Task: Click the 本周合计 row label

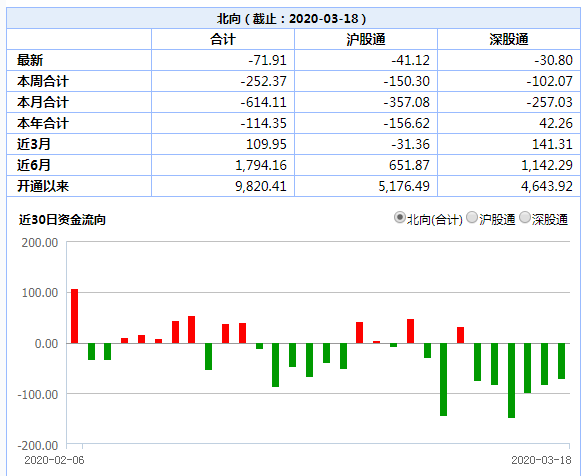Action: point(43,81)
